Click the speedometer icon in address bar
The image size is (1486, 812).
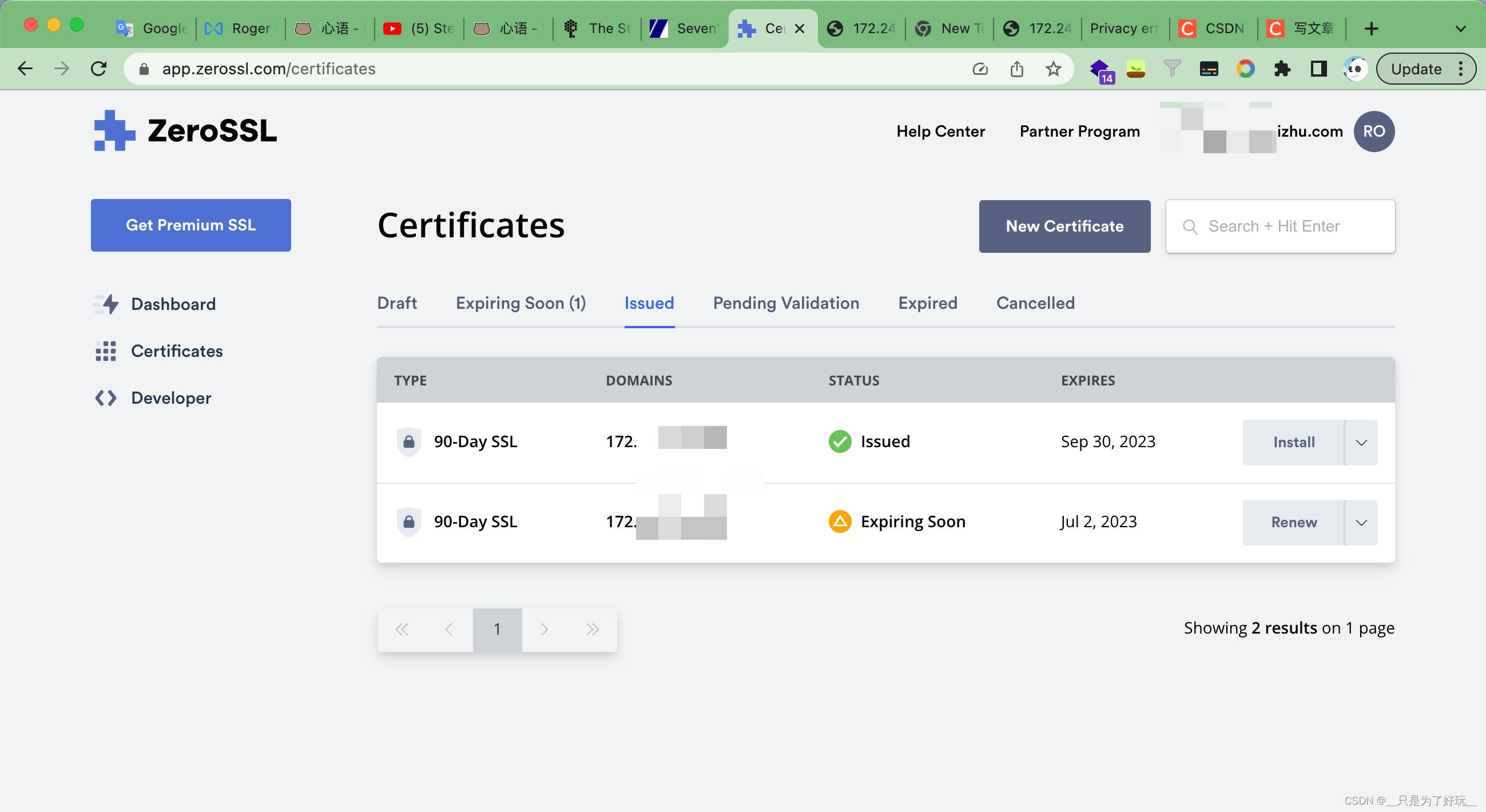point(980,69)
